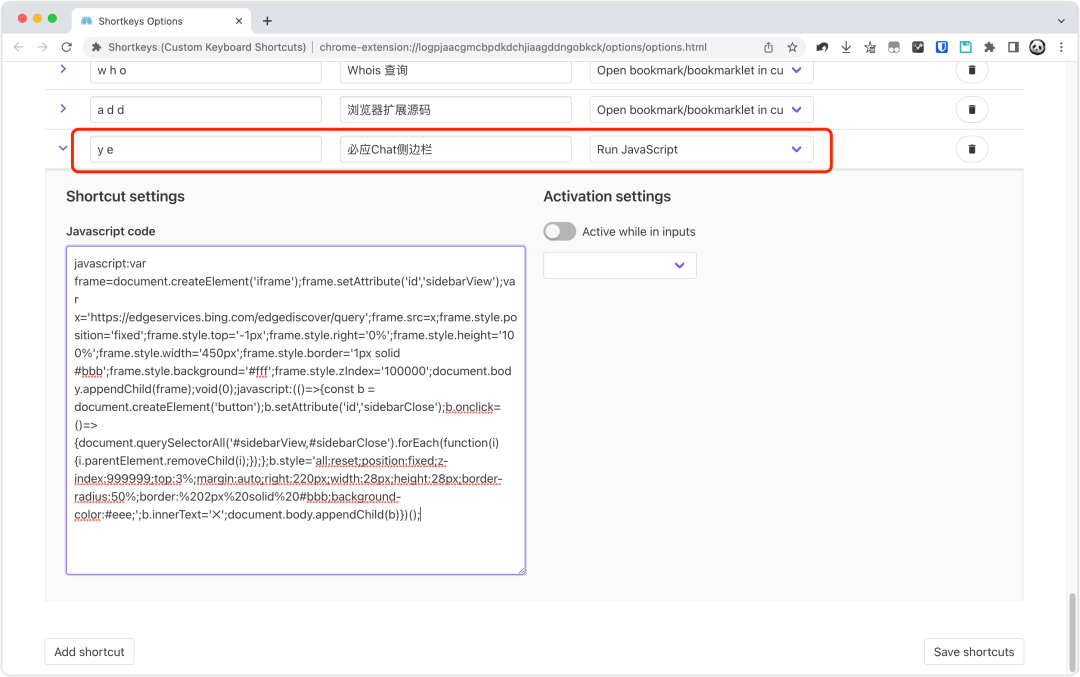The image size is (1080, 677).
Task: Expand the 'w h o' shortcut row
Action: click(x=63, y=69)
